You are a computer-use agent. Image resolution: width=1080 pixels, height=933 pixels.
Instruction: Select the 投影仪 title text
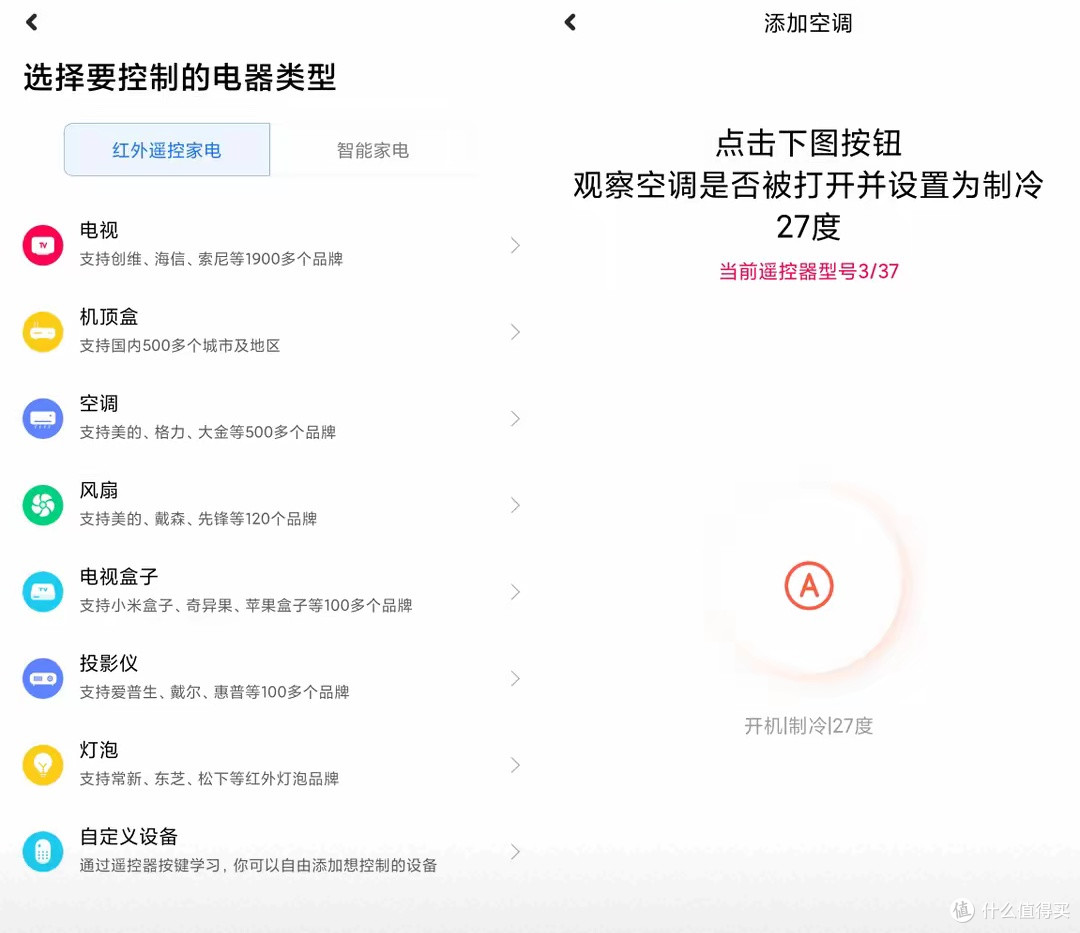click(109, 663)
